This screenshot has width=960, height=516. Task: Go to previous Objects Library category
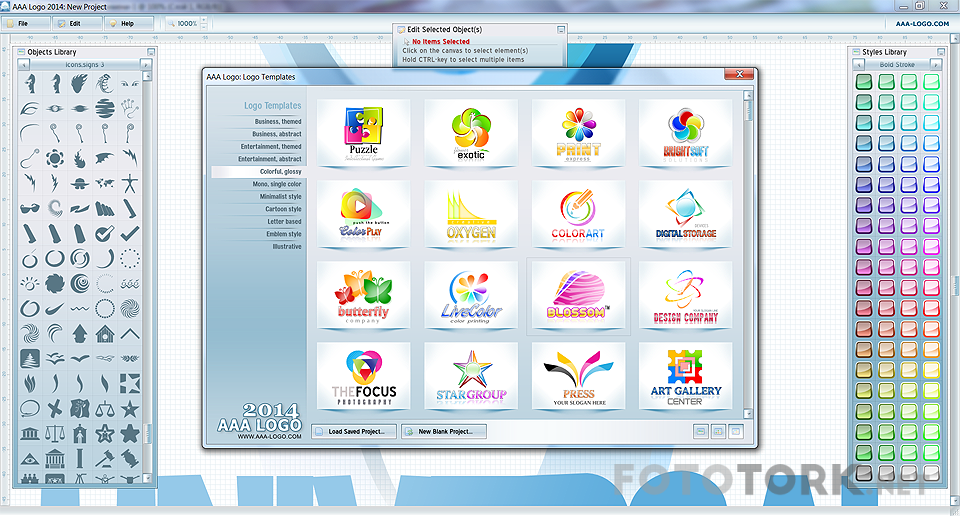(x=24, y=64)
